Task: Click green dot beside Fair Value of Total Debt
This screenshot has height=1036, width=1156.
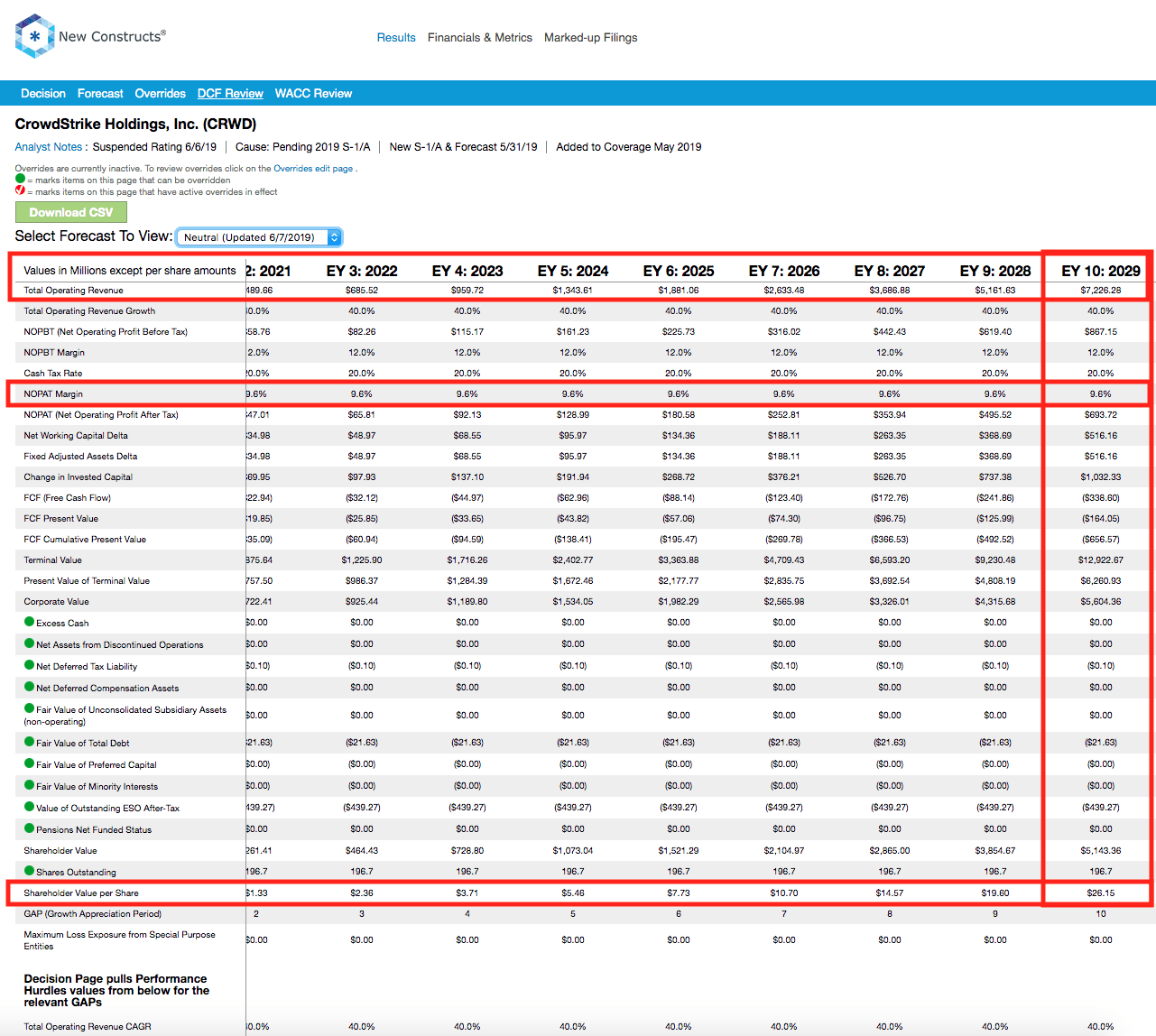Action: (30, 742)
